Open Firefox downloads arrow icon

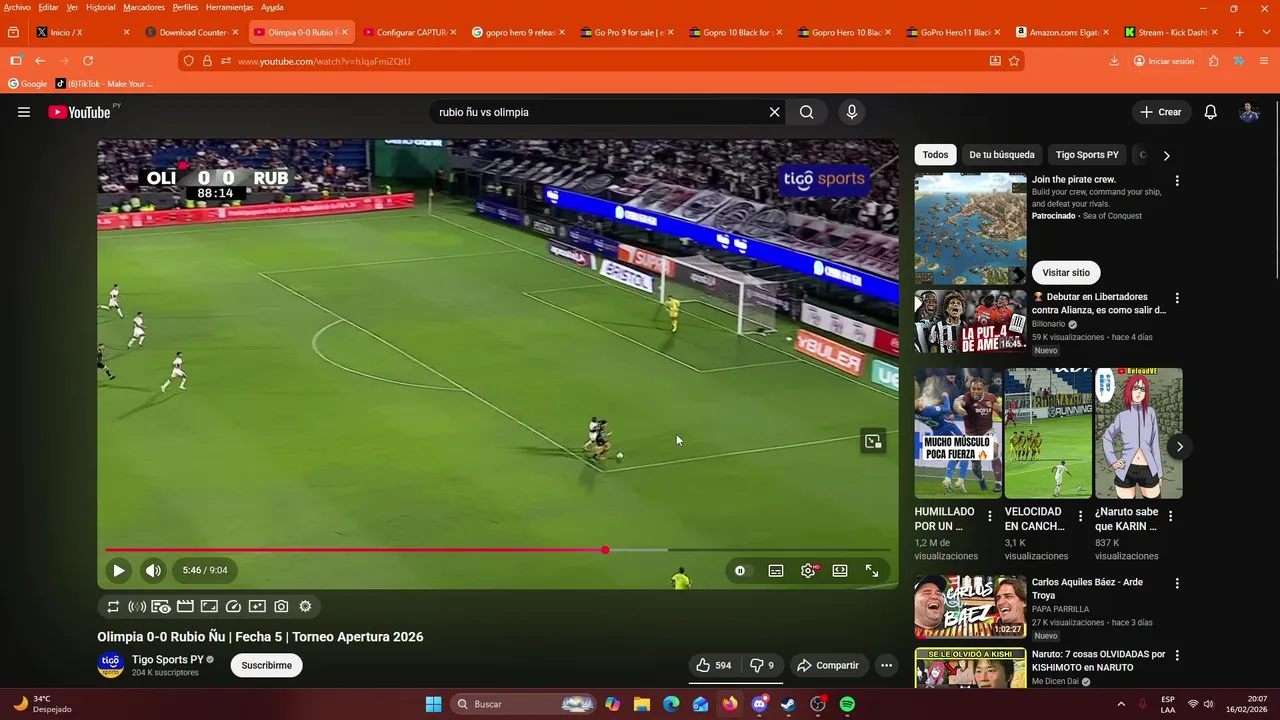coord(1114,61)
